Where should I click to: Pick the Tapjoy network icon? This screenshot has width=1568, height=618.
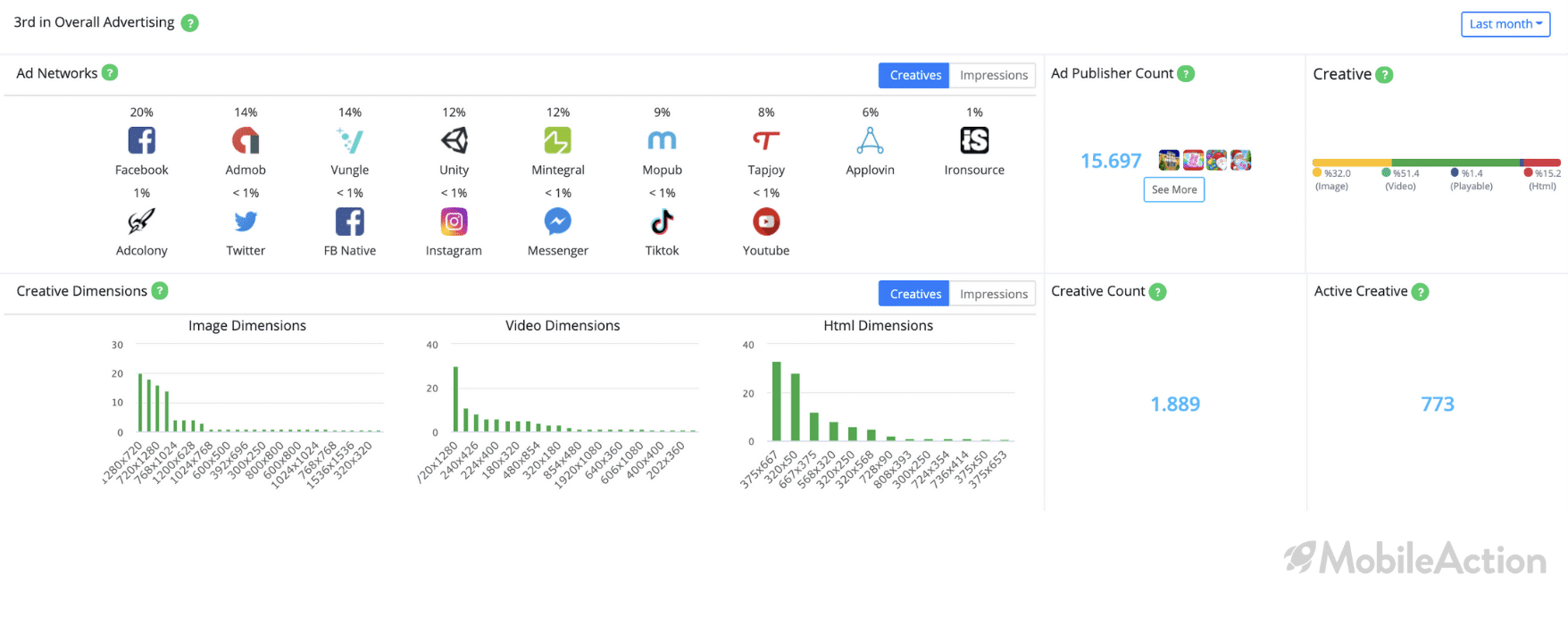(x=766, y=140)
